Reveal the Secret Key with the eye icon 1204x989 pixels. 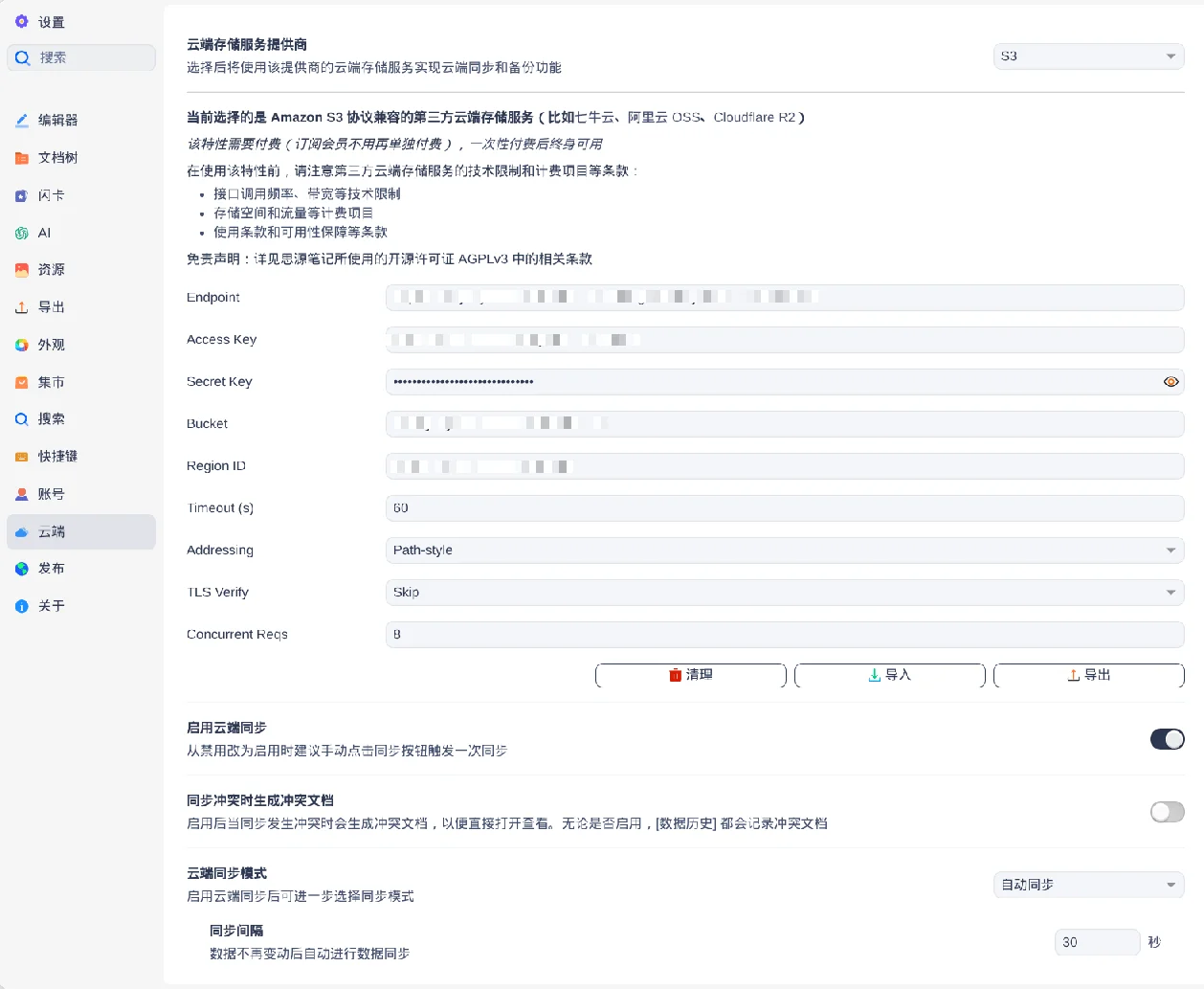(1171, 381)
